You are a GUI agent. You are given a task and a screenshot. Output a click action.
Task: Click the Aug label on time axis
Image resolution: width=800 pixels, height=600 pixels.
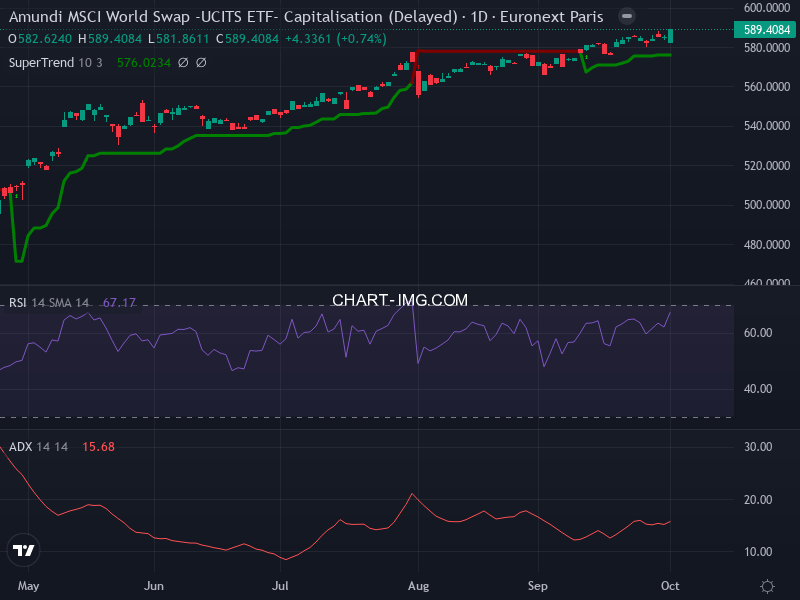coord(417,586)
